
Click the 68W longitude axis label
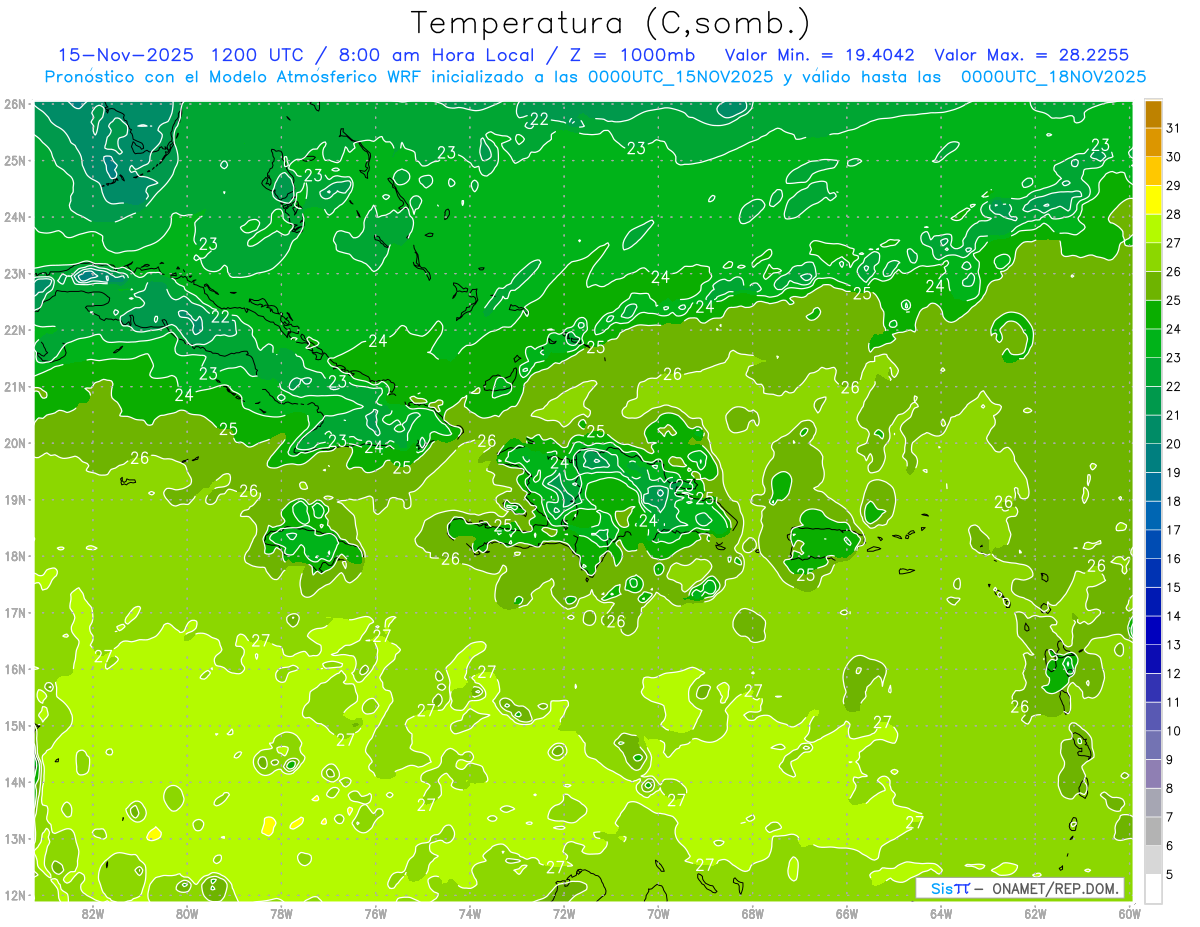coord(753,913)
